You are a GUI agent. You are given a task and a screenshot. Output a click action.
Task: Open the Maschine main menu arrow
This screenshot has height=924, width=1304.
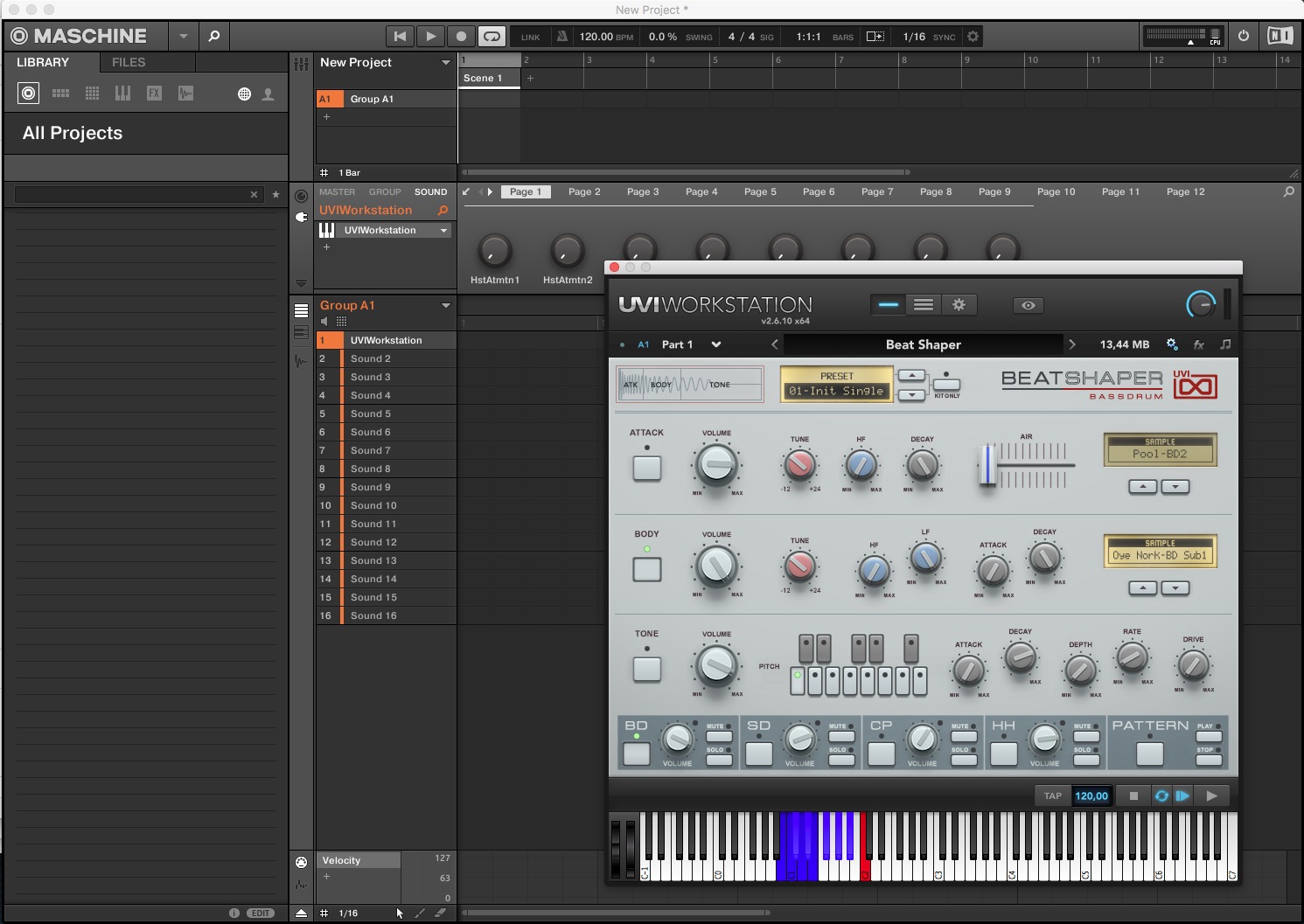click(x=183, y=36)
